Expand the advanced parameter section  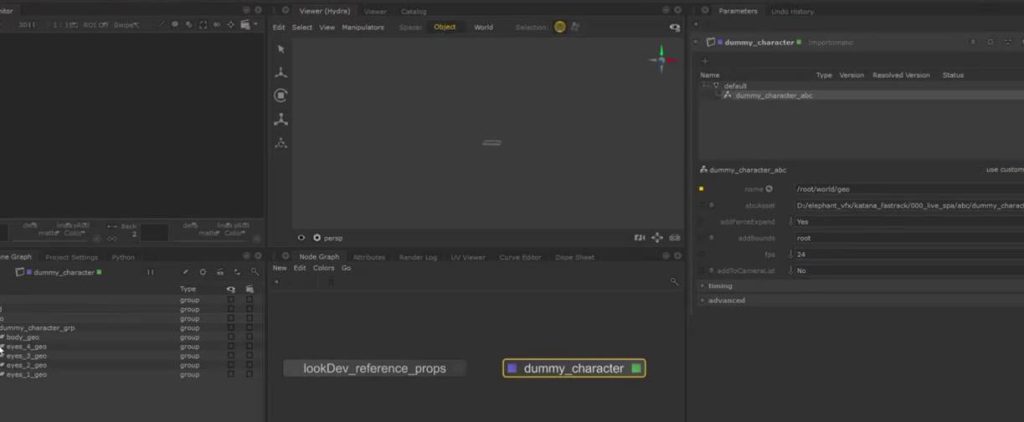(x=726, y=300)
